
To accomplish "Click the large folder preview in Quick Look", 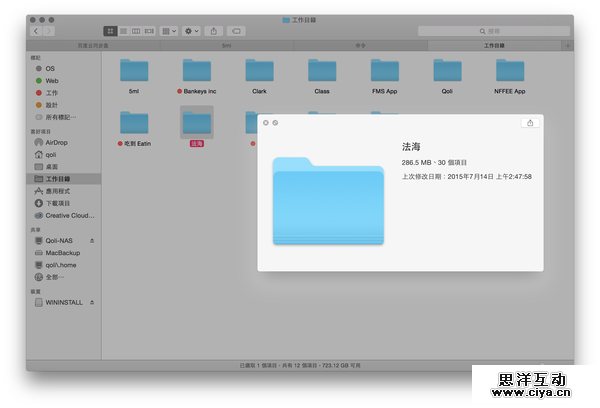I will coord(328,201).
